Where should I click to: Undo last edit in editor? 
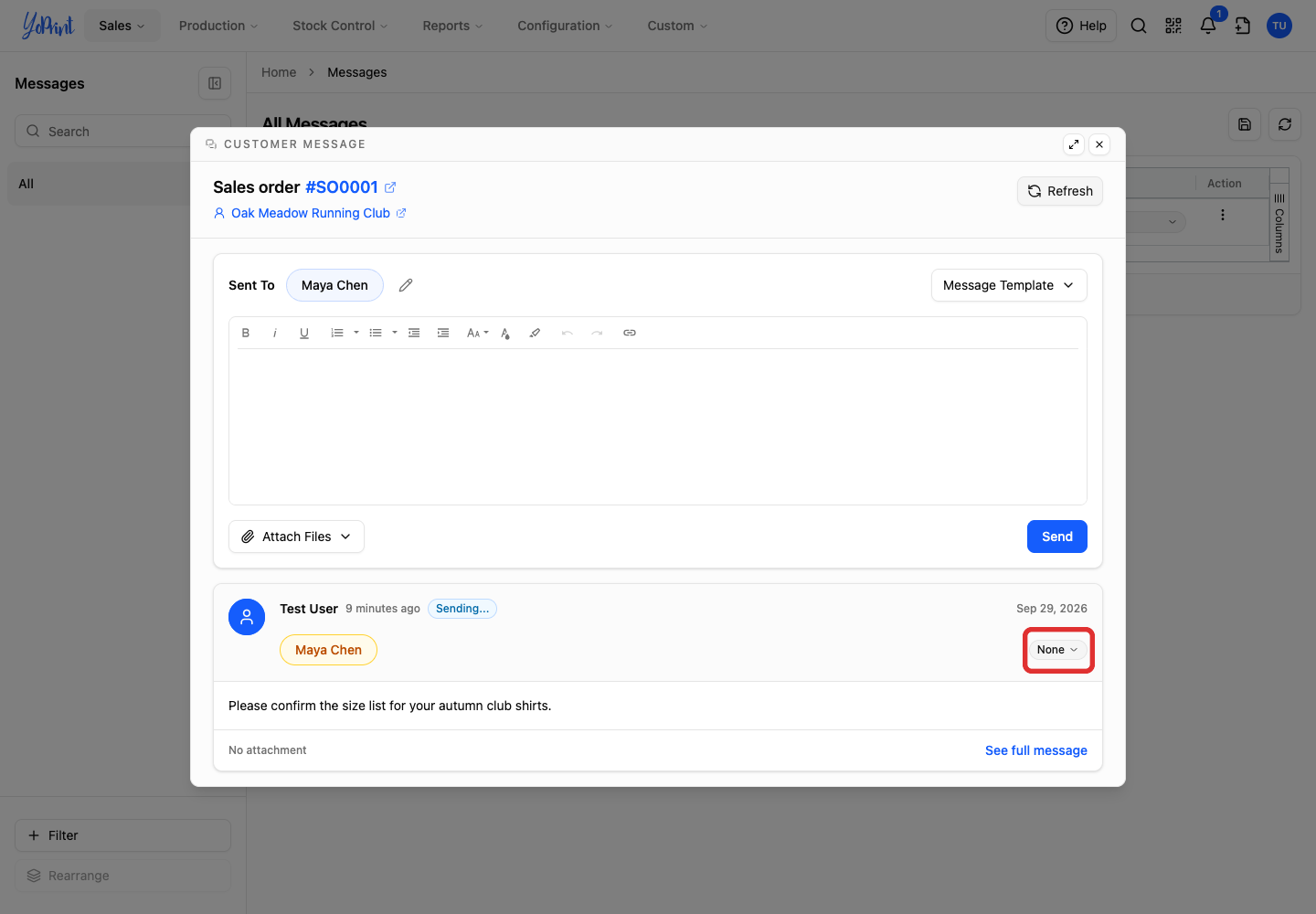pos(568,333)
